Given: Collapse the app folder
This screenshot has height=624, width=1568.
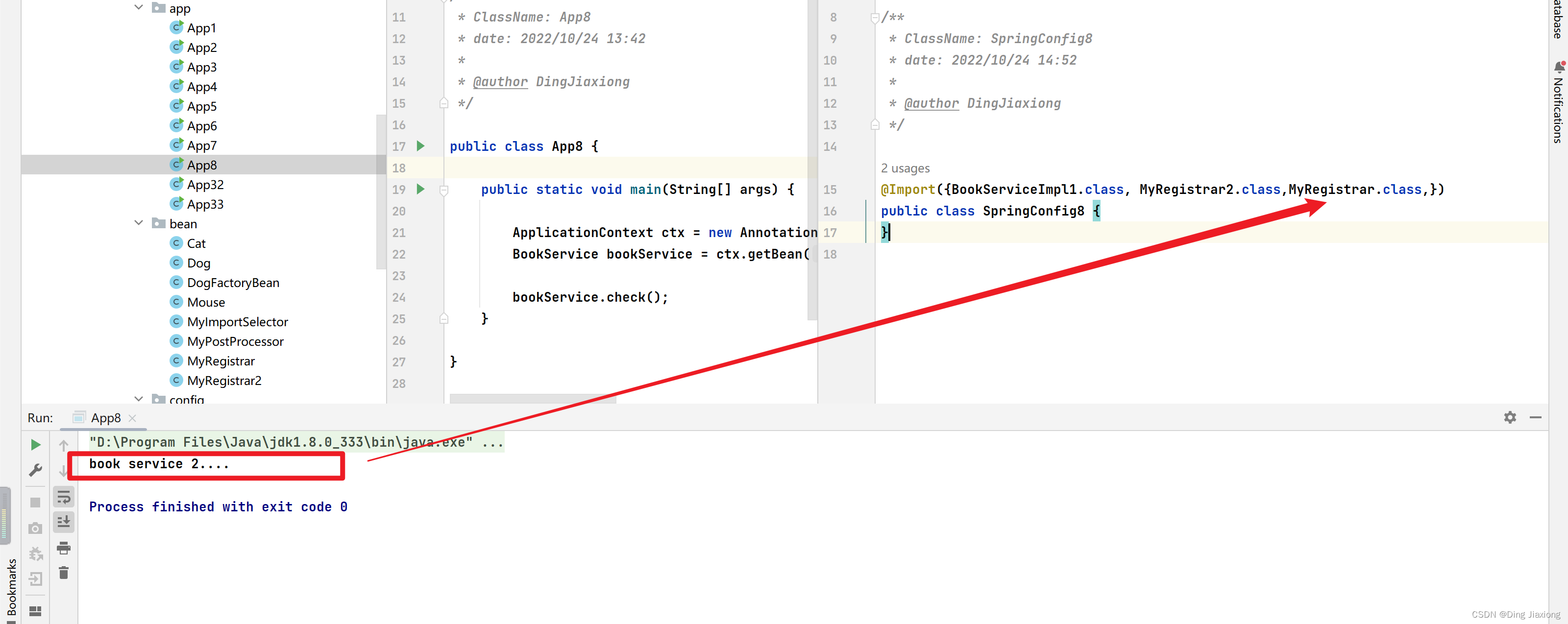Looking at the screenshot, I should click(x=138, y=7).
